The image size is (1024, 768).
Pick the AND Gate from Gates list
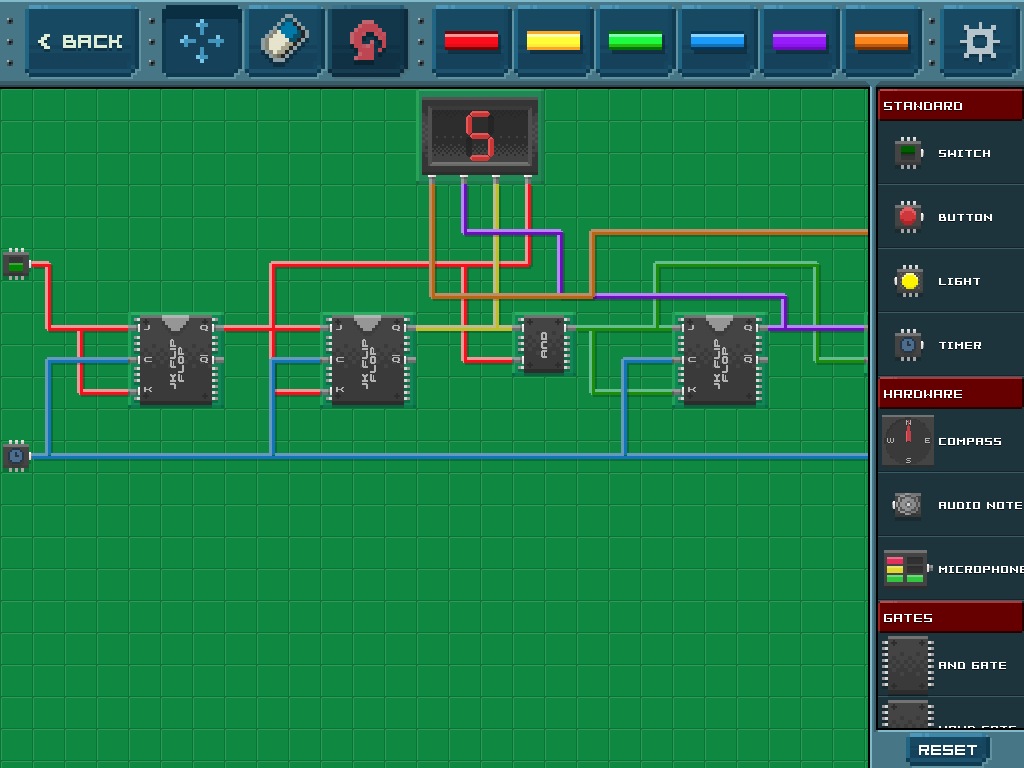949,665
